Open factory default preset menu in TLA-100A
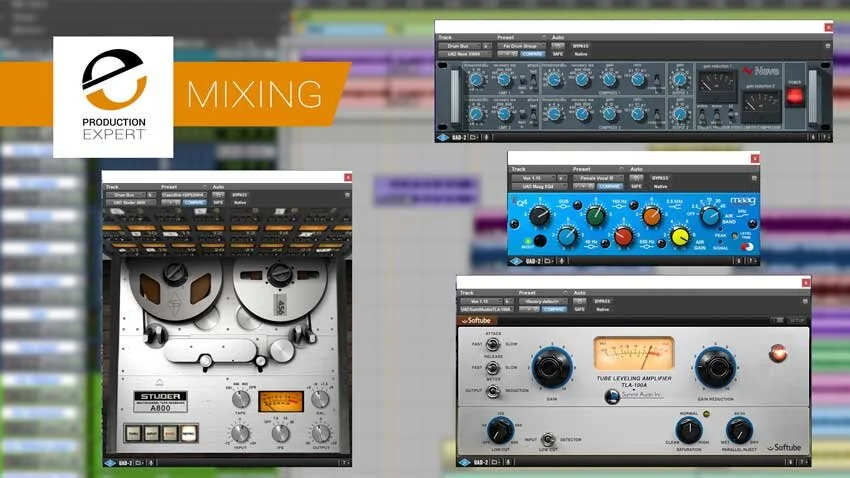850x478 pixels. tap(543, 301)
